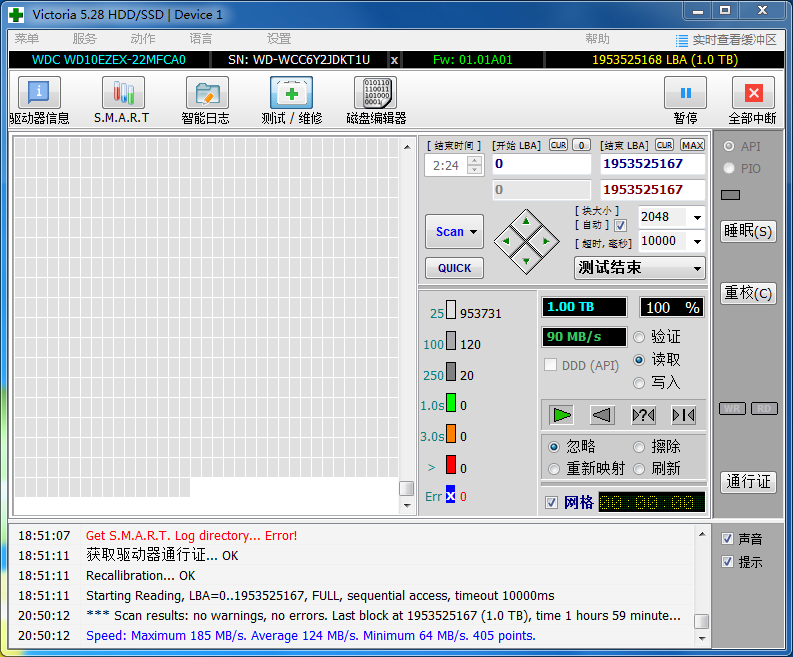Expand the Scan button dropdown arrow

tap(473, 232)
